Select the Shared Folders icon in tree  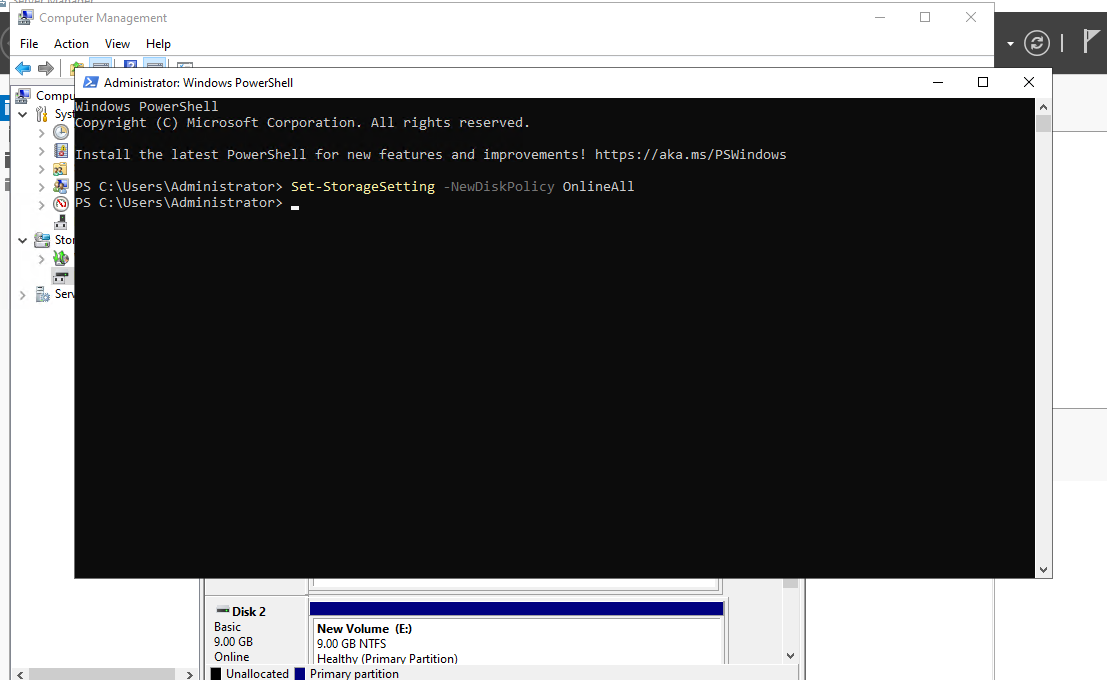click(61, 169)
